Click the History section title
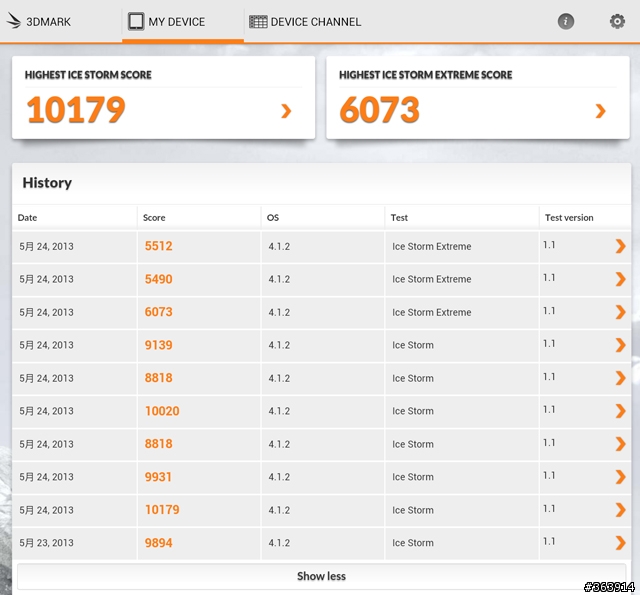 click(x=47, y=183)
